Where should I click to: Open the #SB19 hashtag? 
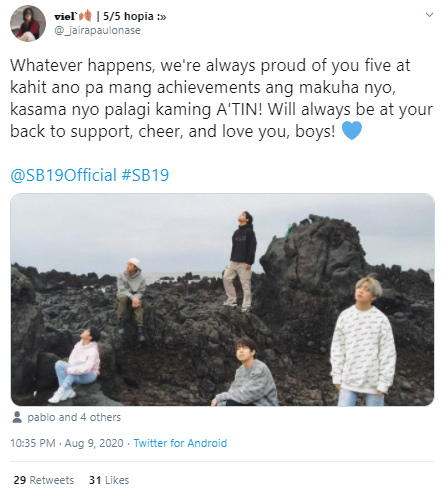[x=145, y=175]
